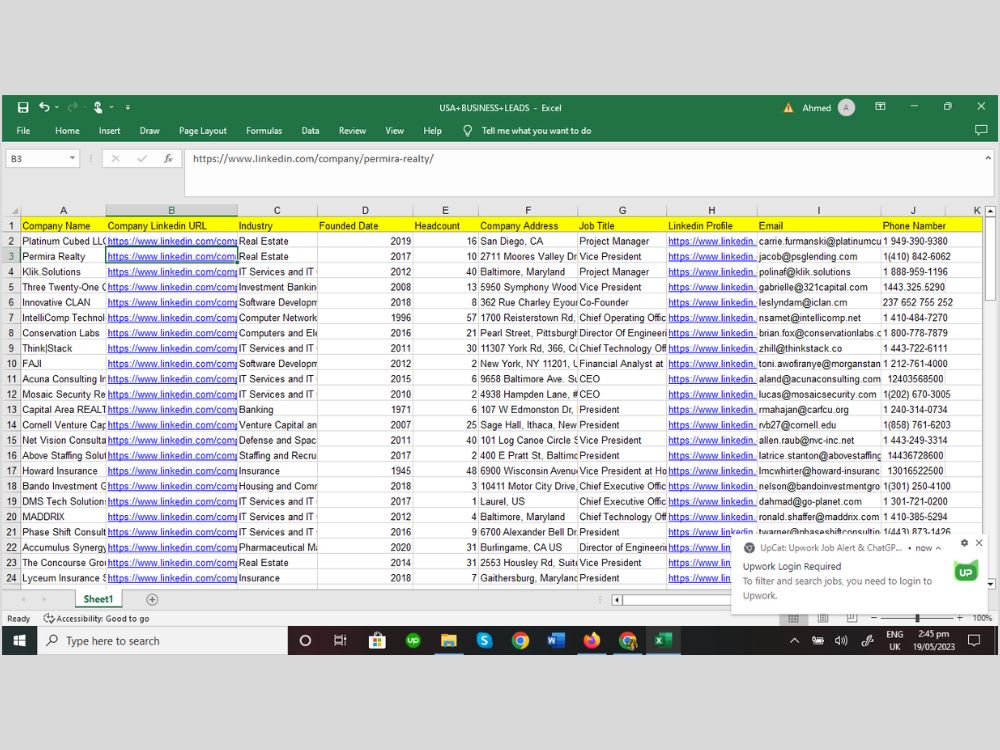Open Ahmed account avatar

(x=846, y=108)
